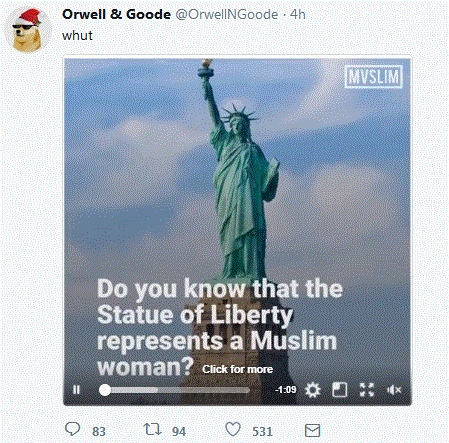View the 94 retweets count

point(179,431)
